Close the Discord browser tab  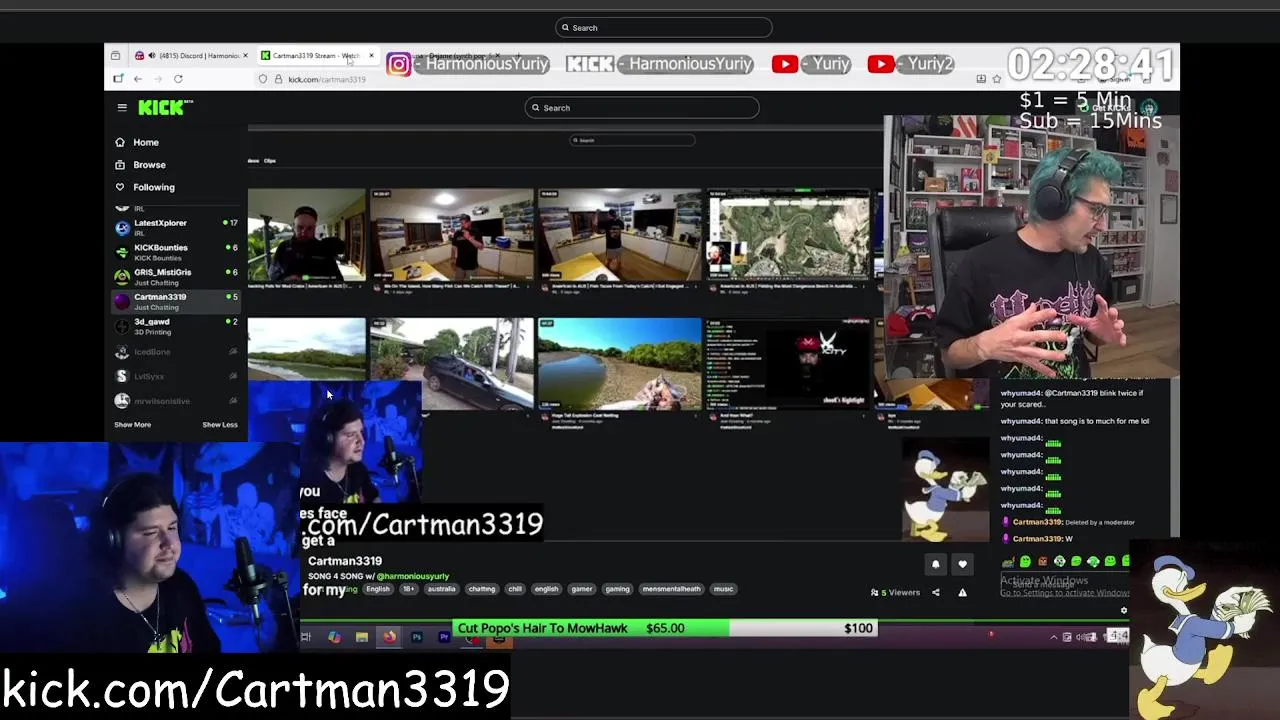246,56
